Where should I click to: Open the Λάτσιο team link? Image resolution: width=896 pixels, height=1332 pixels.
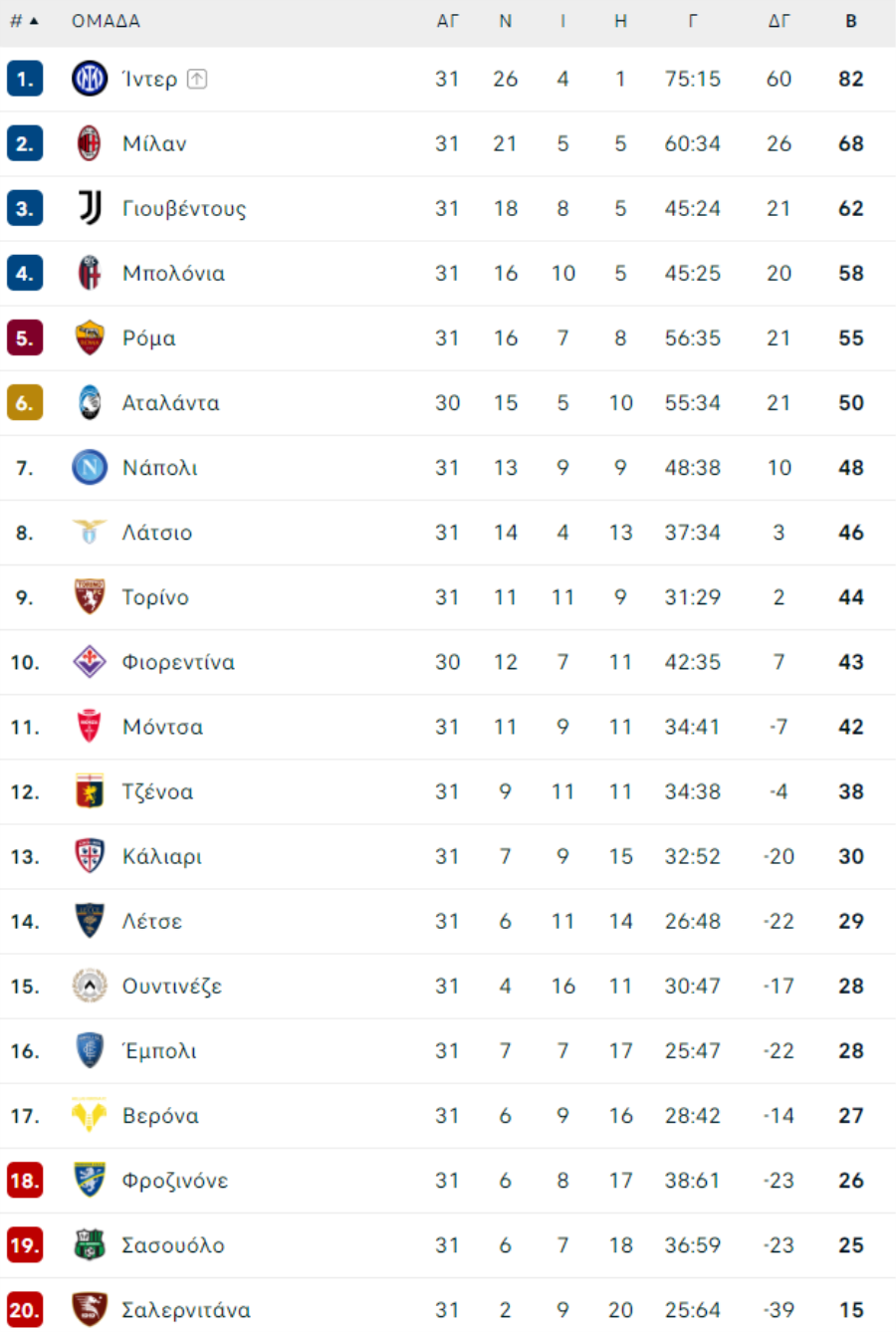(156, 532)
